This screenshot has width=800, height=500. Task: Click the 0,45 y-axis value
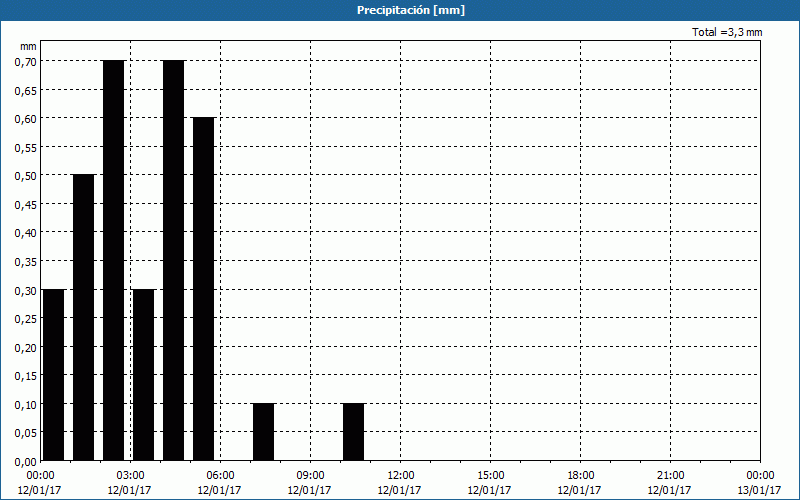tap(26, 204)
